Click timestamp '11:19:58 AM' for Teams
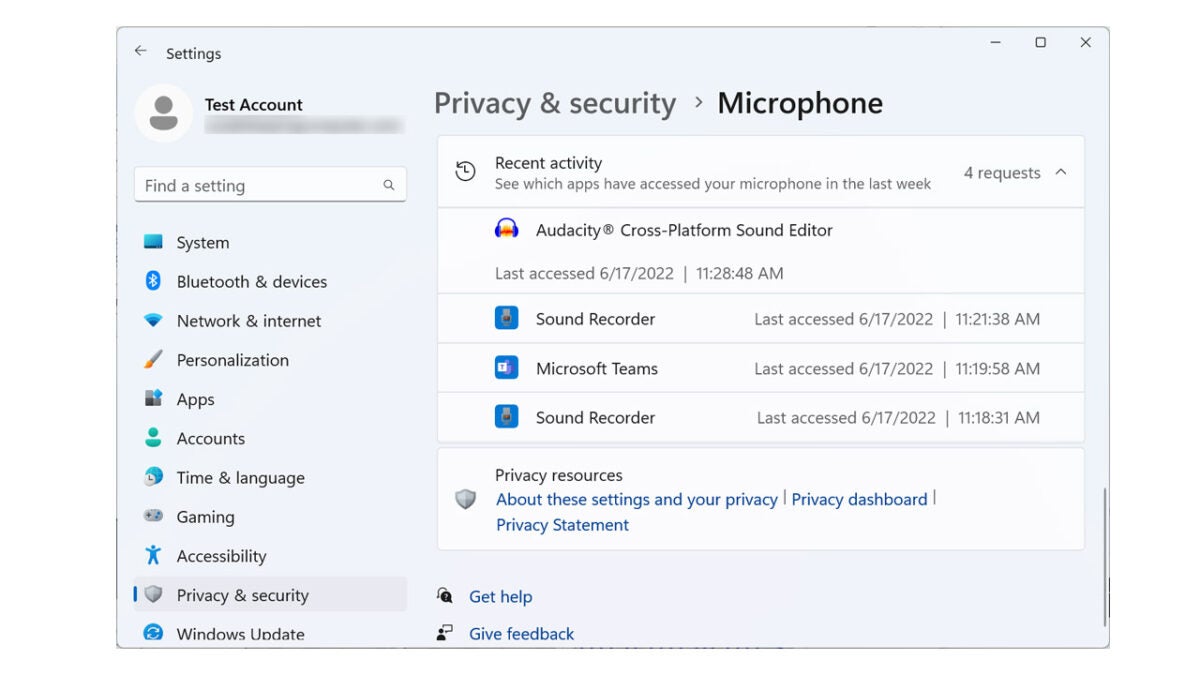The height and width of the screenshot is (675, 1200). pos(997,368)
